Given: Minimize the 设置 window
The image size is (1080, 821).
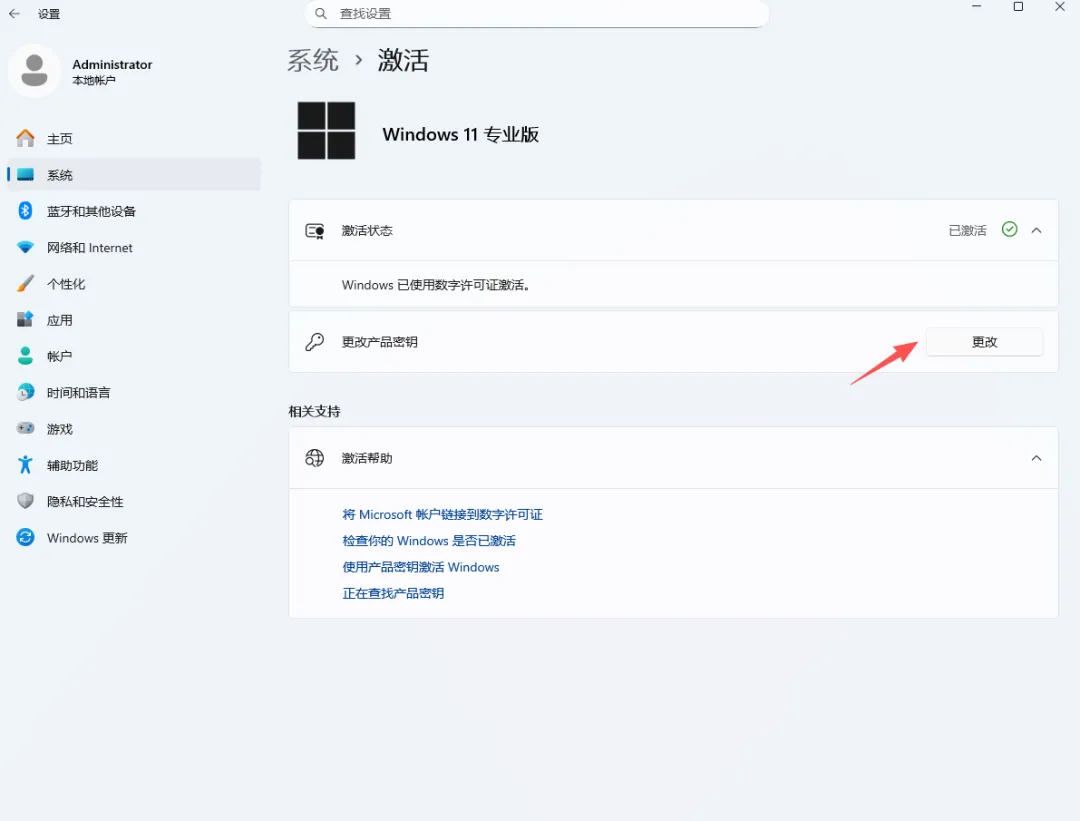Looking at the screenshot, I should point(976,6).
